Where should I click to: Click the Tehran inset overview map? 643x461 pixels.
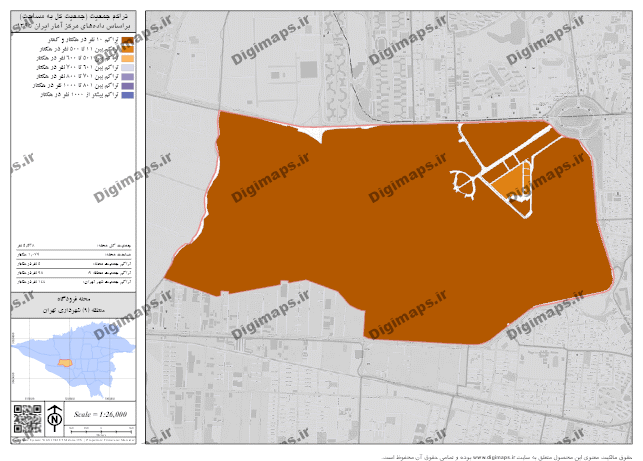point(73,360)
